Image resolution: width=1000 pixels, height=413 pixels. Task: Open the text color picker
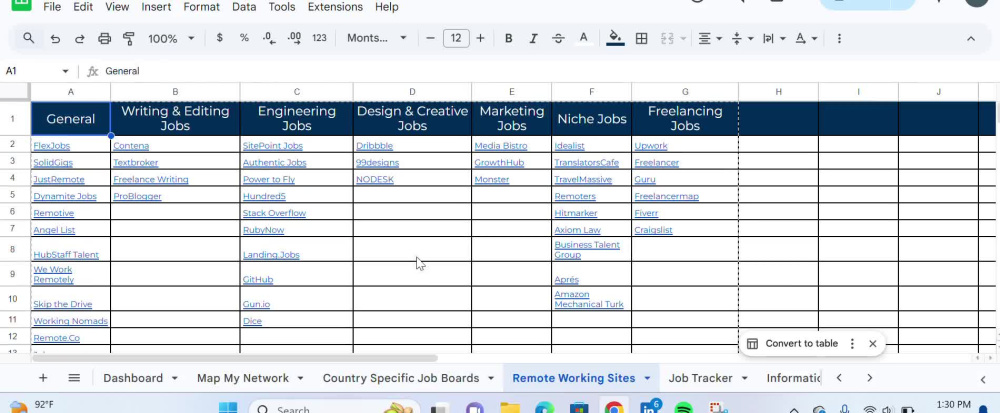(583, 38)
